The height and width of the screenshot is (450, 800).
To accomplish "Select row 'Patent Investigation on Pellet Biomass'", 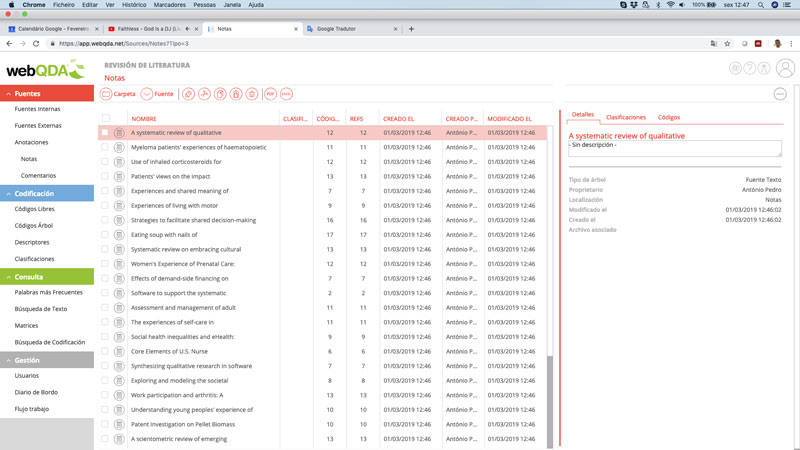I will pos(322,424).
